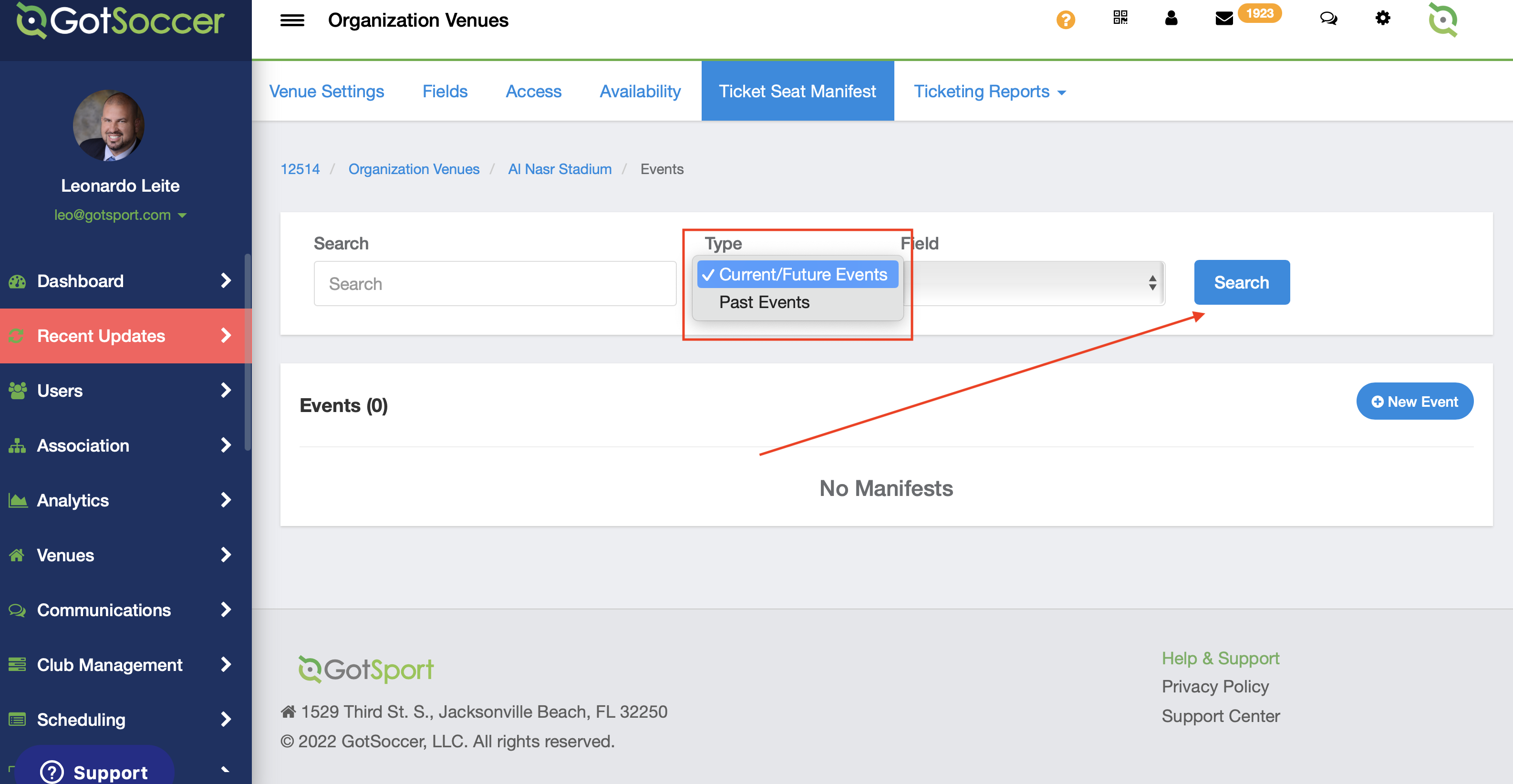The height and width of the screenshot is (784, 1513).
Task: Open the Field dropdown selector
Action: point(1028,282)
